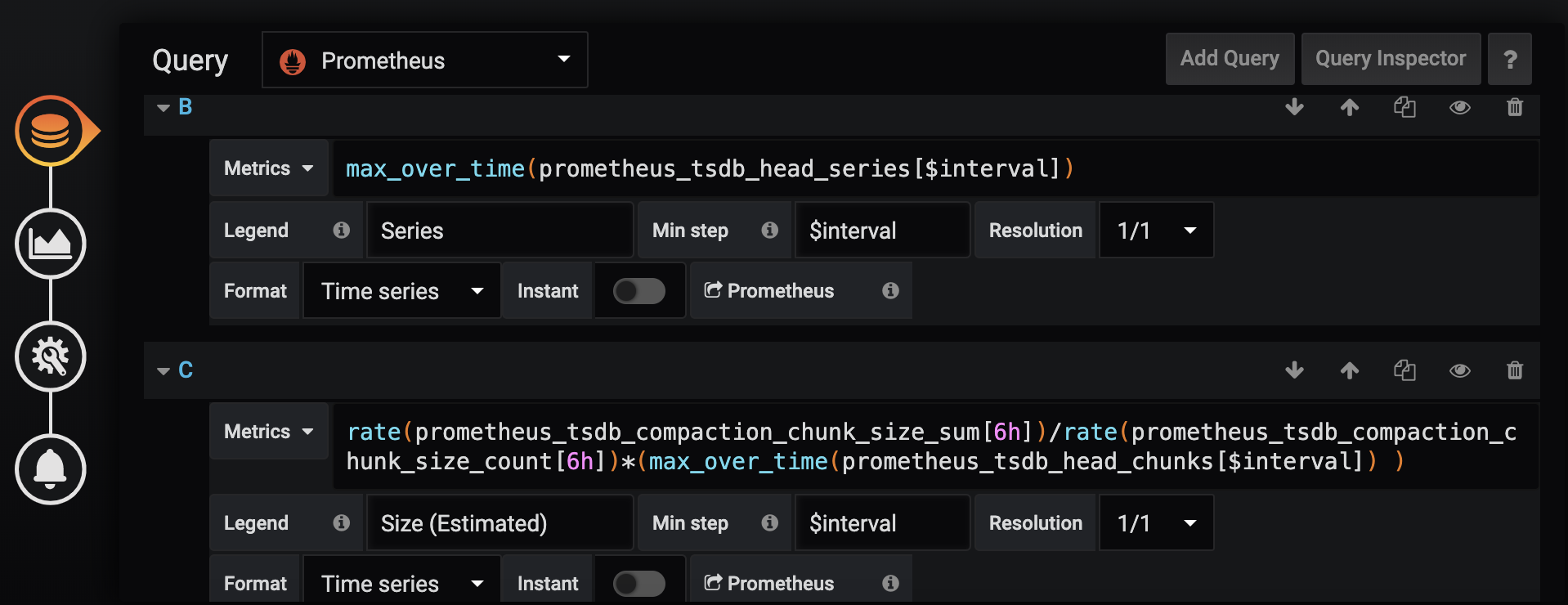Click Min step $interval field in query B
Screen dimensions: 1568x605
coord(883,231)
